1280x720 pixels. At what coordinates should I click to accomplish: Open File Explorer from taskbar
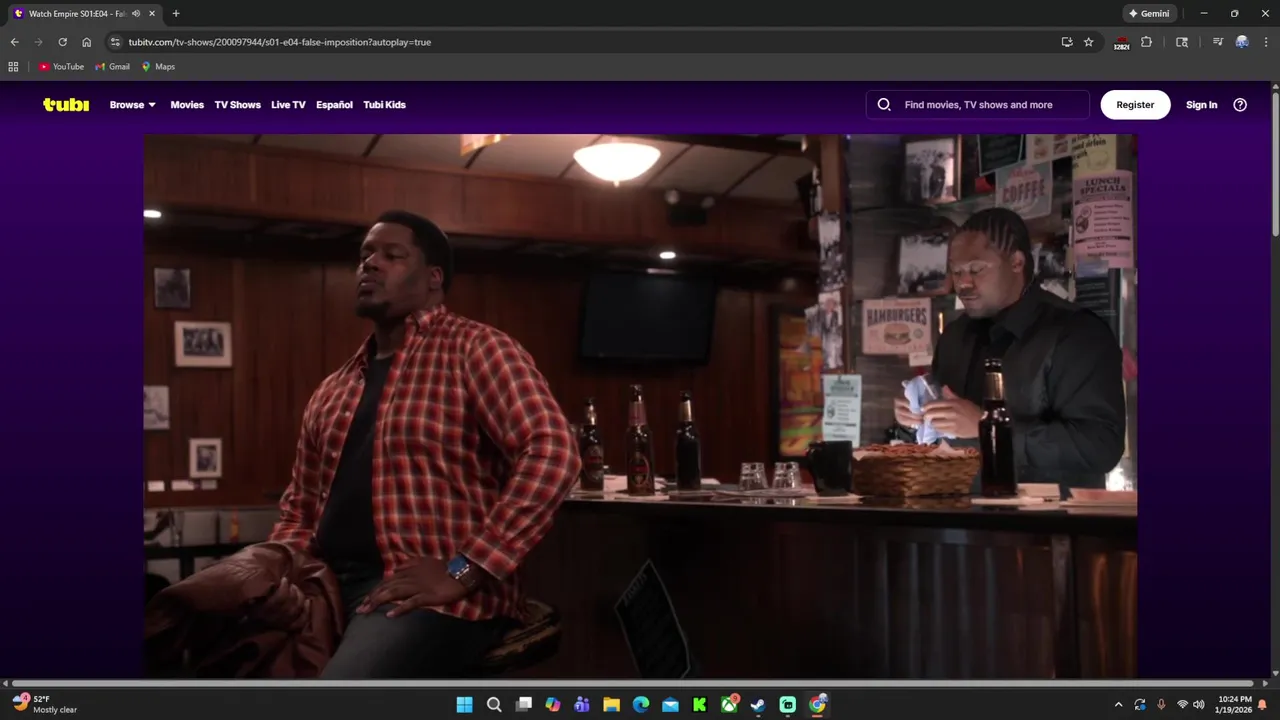pyautogui.click(x=611, y=705)
